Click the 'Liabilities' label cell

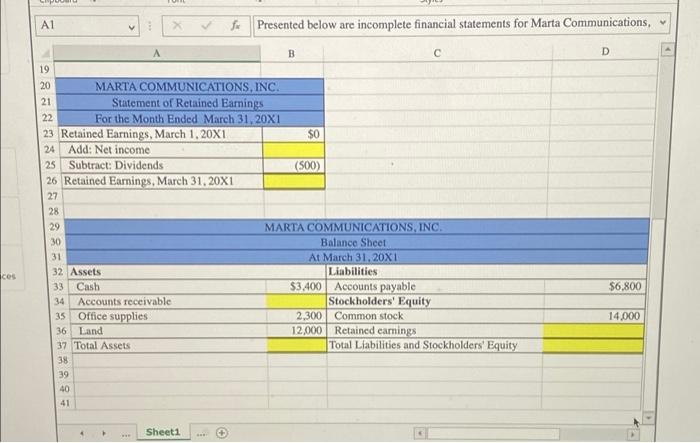click(436, 272)
